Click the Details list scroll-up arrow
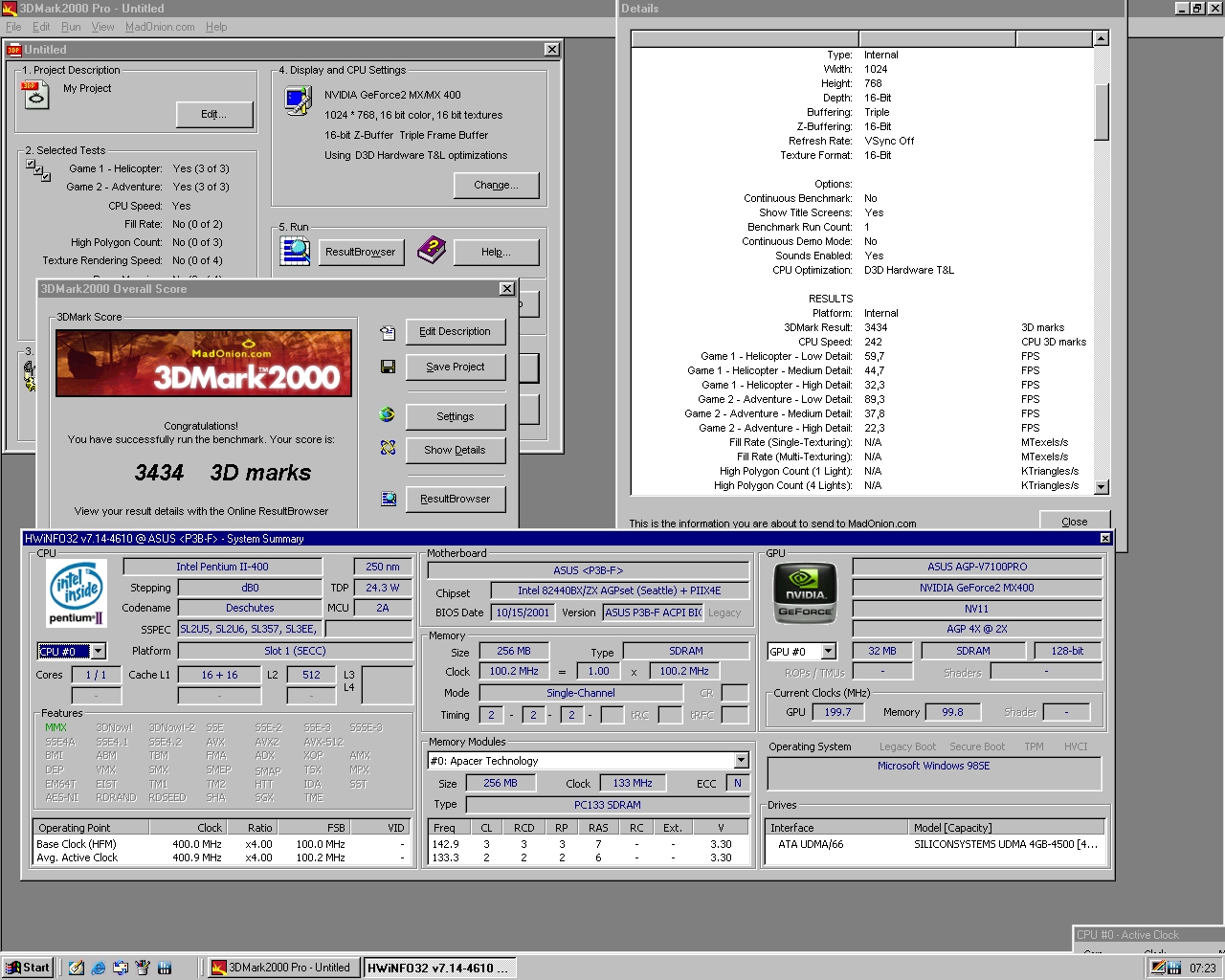 [x=1101, y=38]
